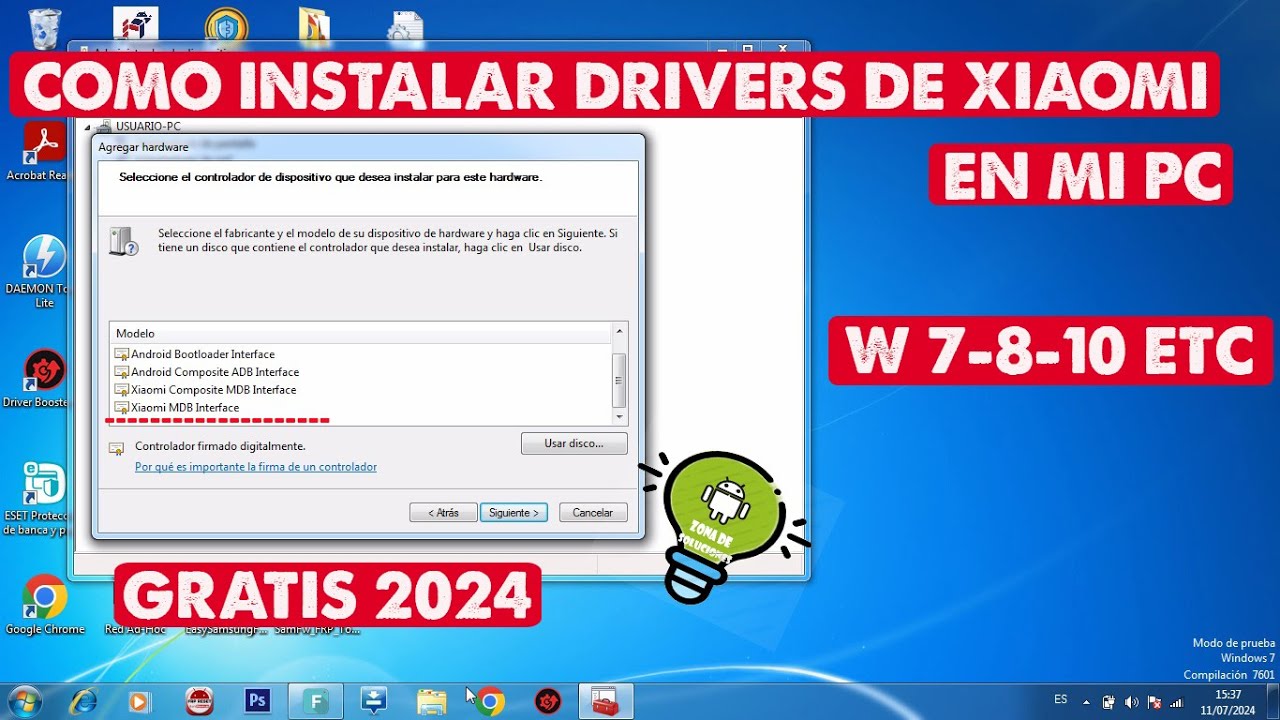This screenshot has height=720, width=1280.
Task: Select USUARIO-PC in Device Manager tree
Action: click(x=150, y=127)
